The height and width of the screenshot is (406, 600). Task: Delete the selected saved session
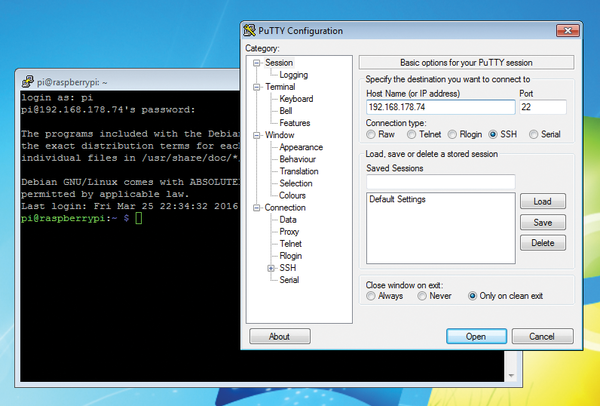(543, 243)
